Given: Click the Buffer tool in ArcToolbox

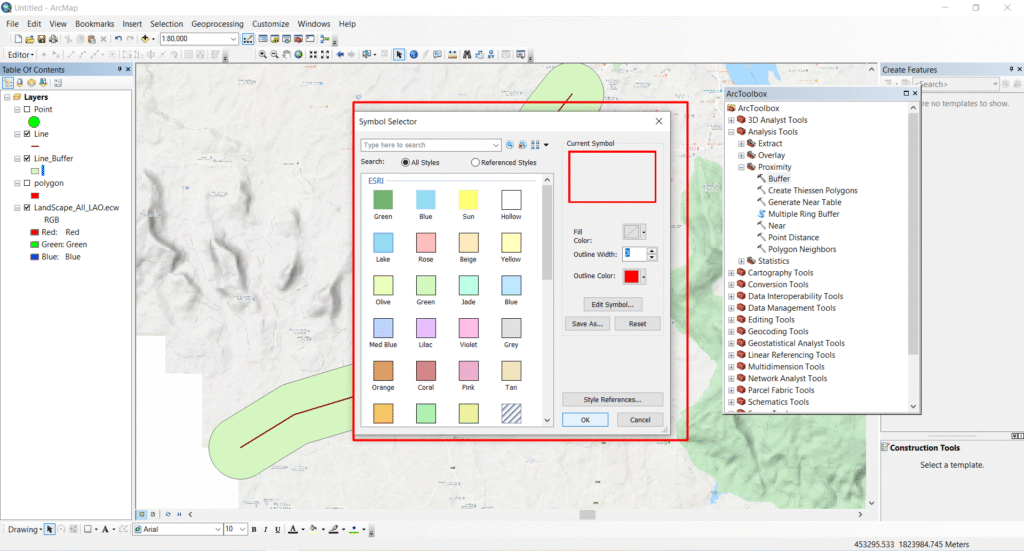Looking at the screenshot, I should tap(778, 179).
